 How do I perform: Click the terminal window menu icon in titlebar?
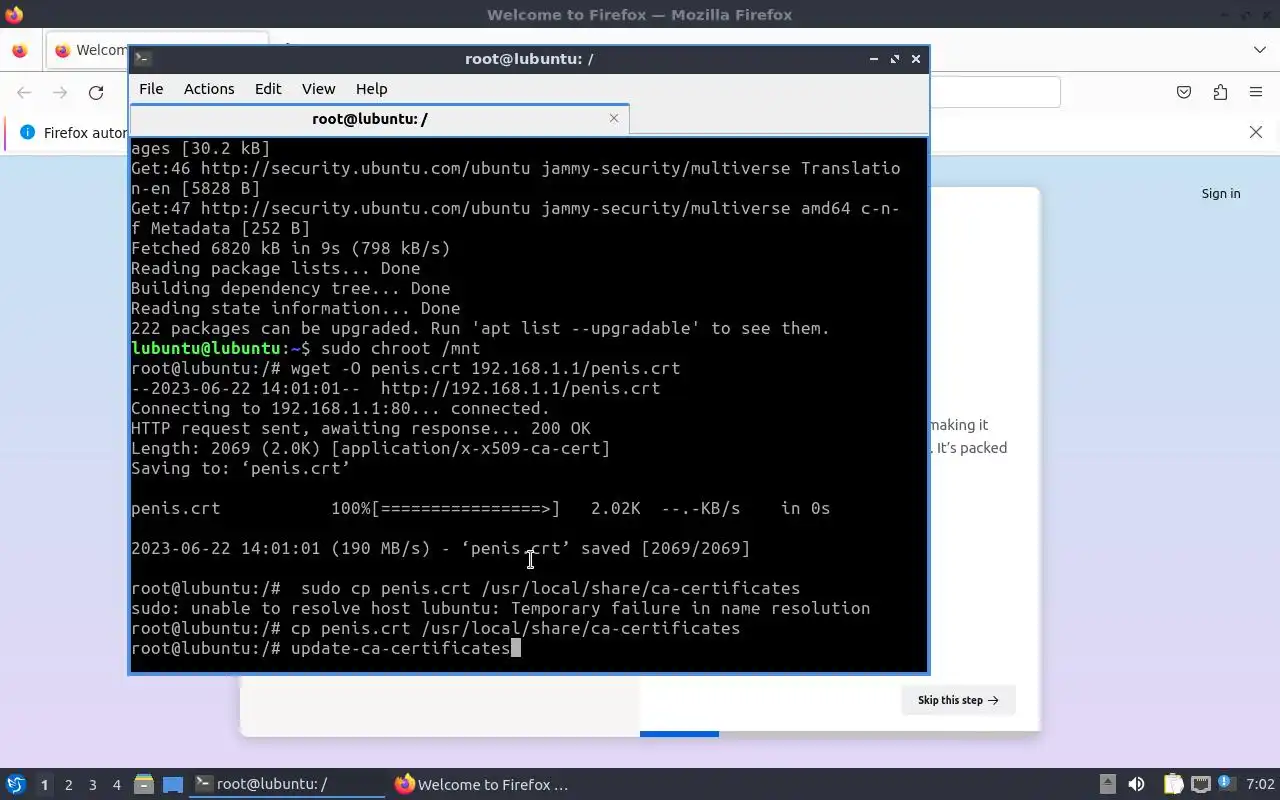[x=143, y=59]
